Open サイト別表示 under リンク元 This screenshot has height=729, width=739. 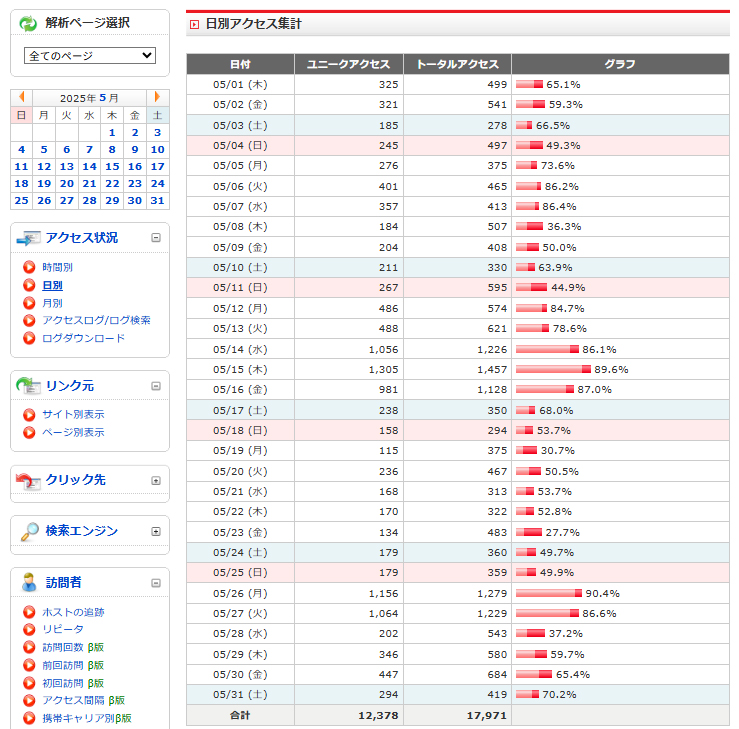(x=72, y=414)
